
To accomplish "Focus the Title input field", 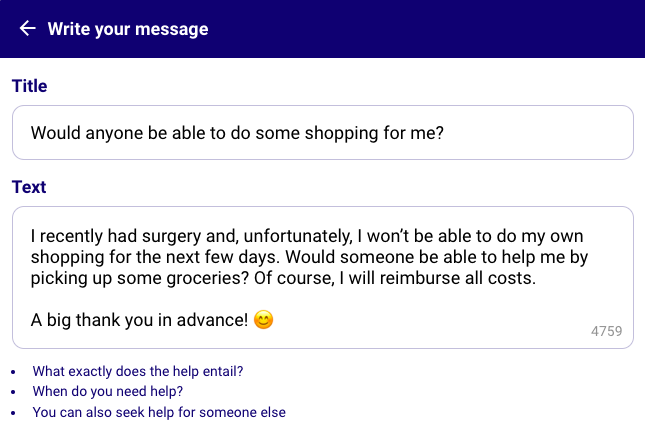I will (x=322, y=132).
